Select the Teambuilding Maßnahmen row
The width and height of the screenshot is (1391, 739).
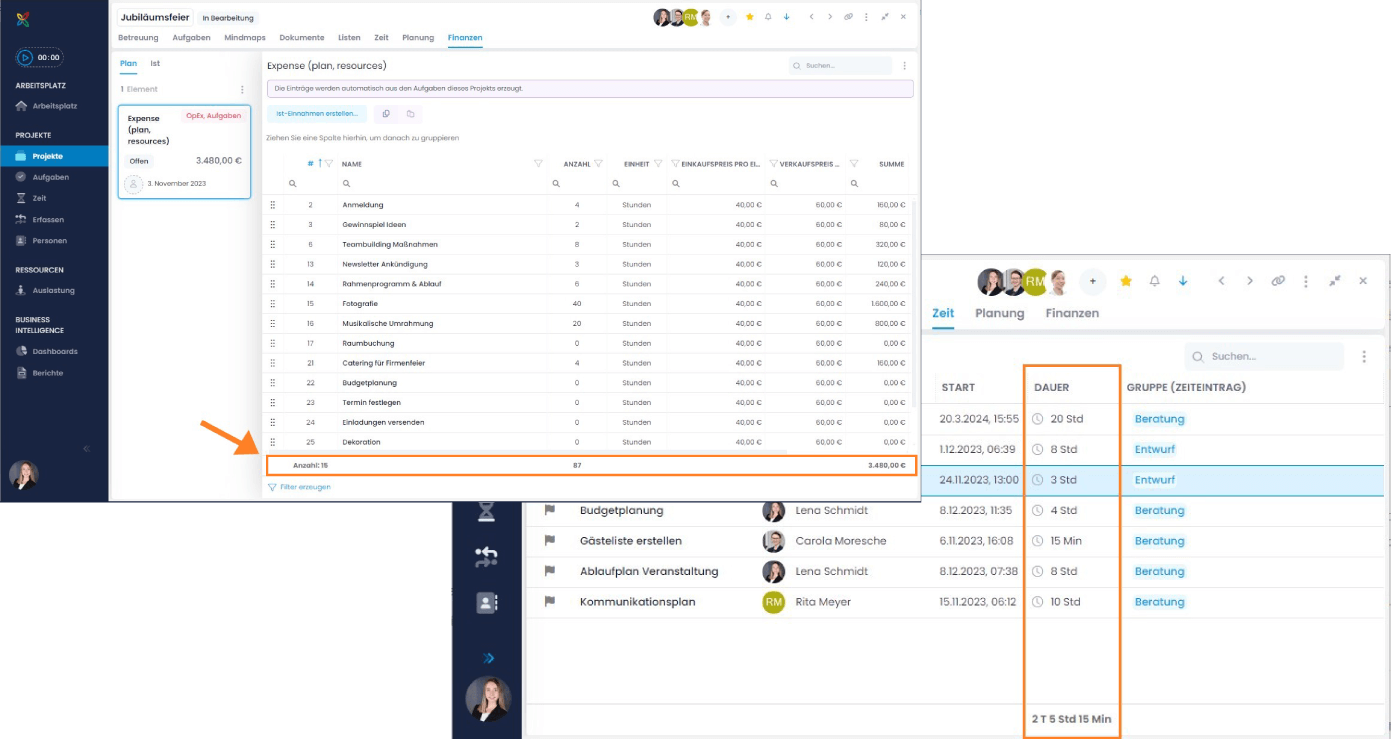pyautogui.click(x=590, y=244)
